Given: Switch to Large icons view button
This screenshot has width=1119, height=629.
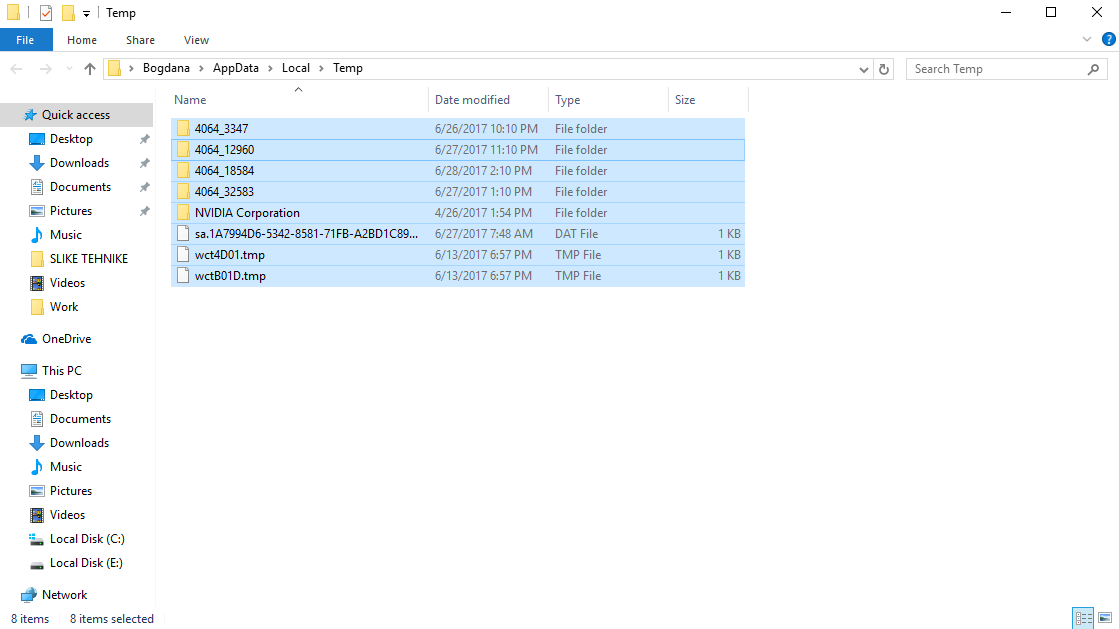Looking at the screenshot, I should [1105, 618].
